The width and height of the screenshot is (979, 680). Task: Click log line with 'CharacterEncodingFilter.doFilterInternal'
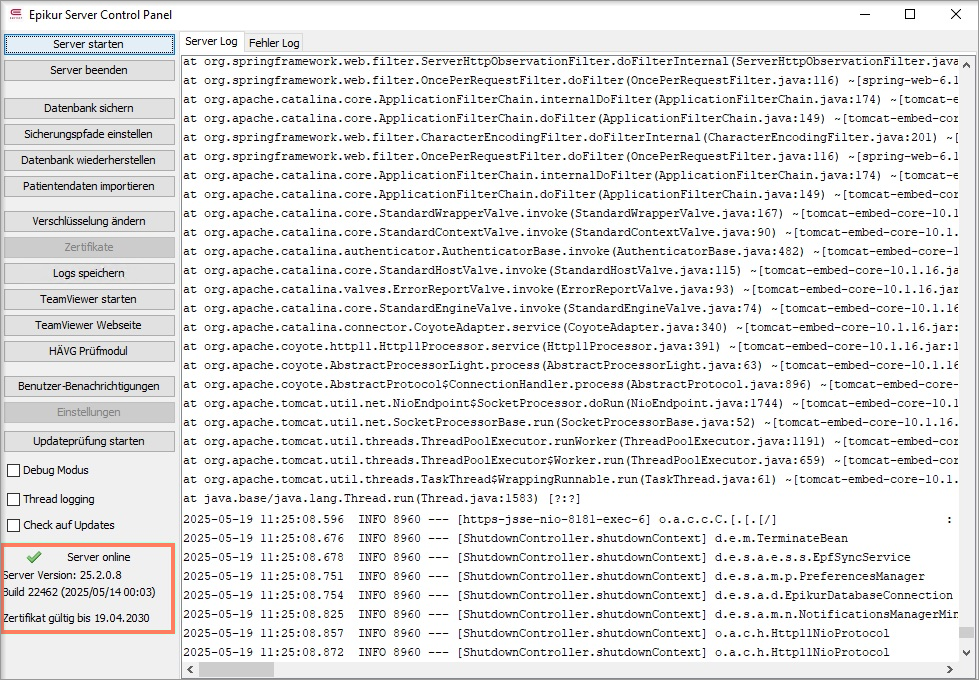coord(571,137)
